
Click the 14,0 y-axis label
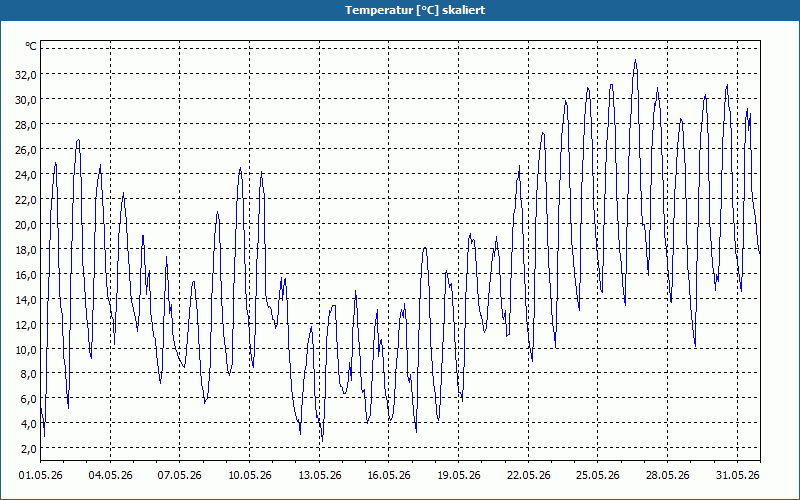[26, 299]
